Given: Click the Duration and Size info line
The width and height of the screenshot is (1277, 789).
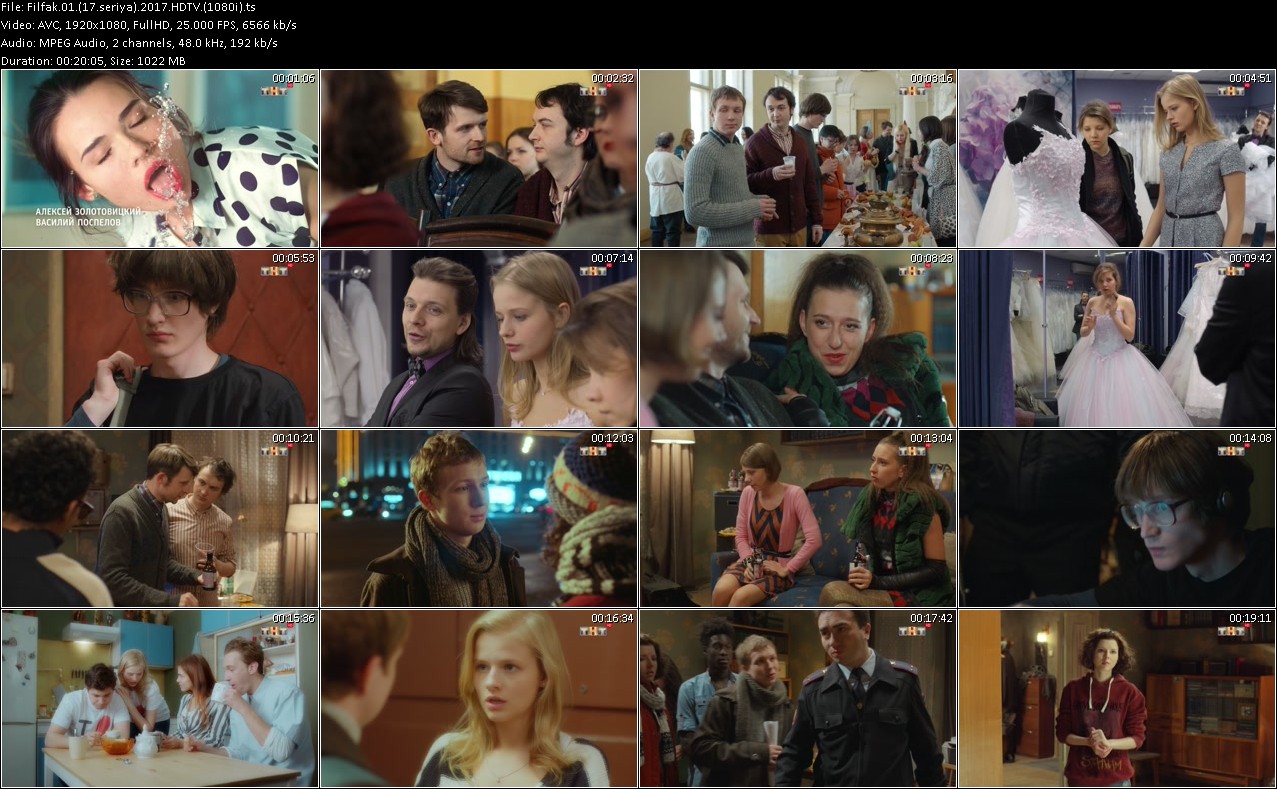Looking at the screenshot, I should coord(93,60).
